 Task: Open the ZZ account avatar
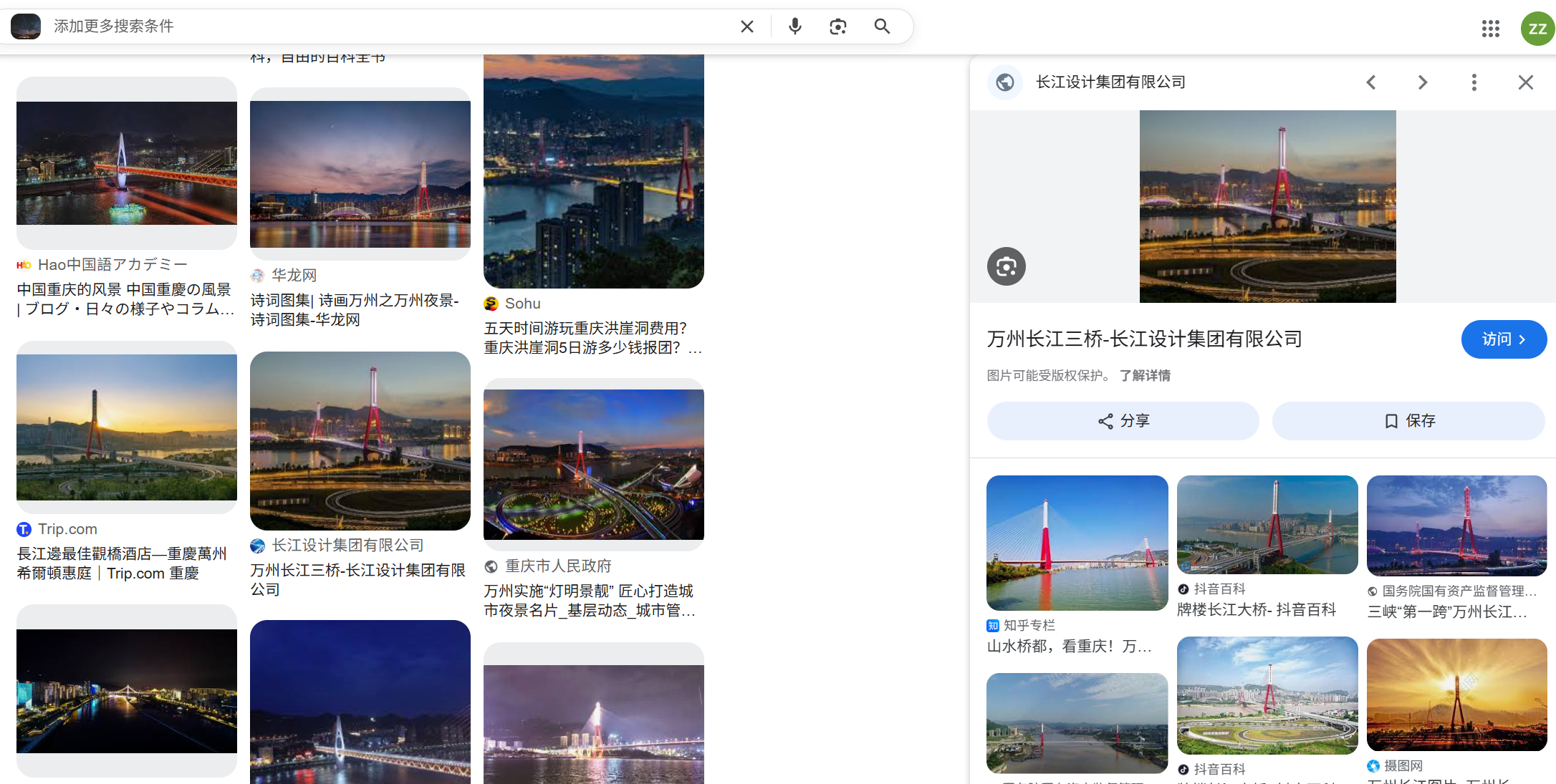pos(1537,29)
